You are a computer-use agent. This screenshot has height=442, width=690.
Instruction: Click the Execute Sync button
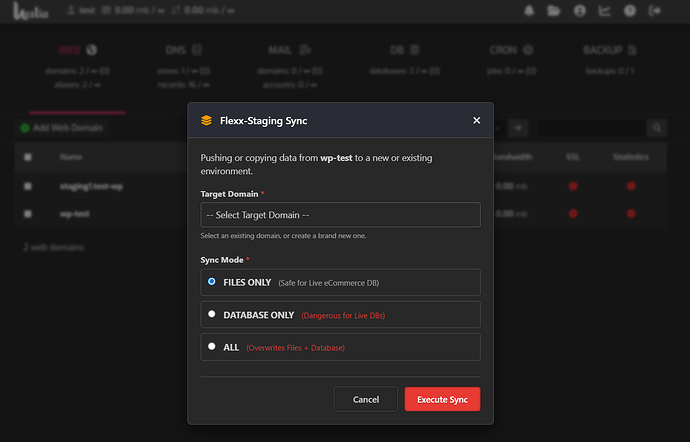442,399
